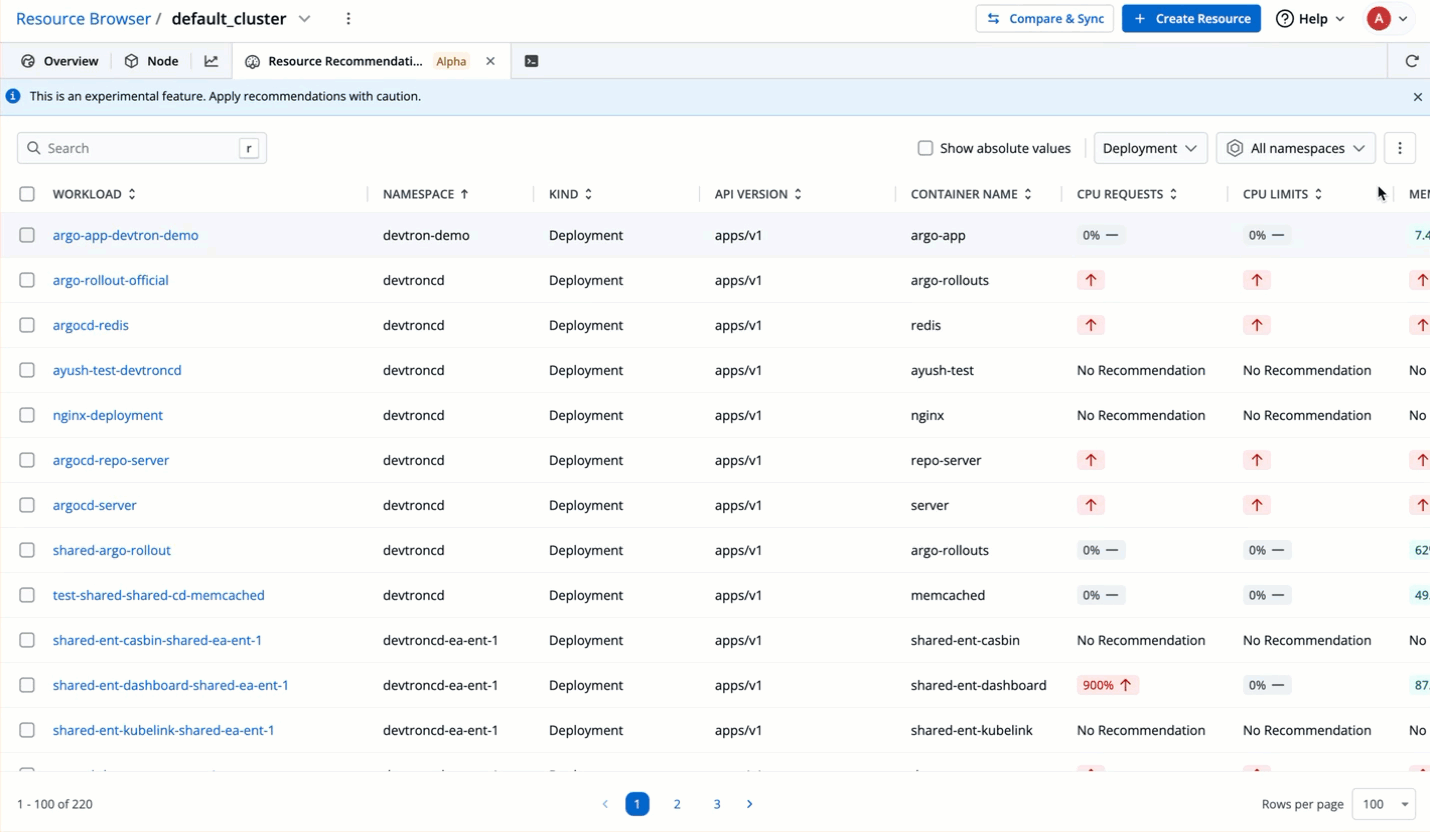Viewport: 1430px width, 832px height.
Task: Open the Deployment kind dropdown
Action: pyautogui.click(x=1150, y=148)
